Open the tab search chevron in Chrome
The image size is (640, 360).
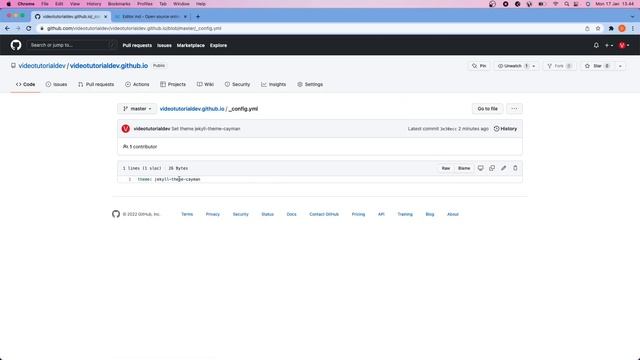point(633,17)
